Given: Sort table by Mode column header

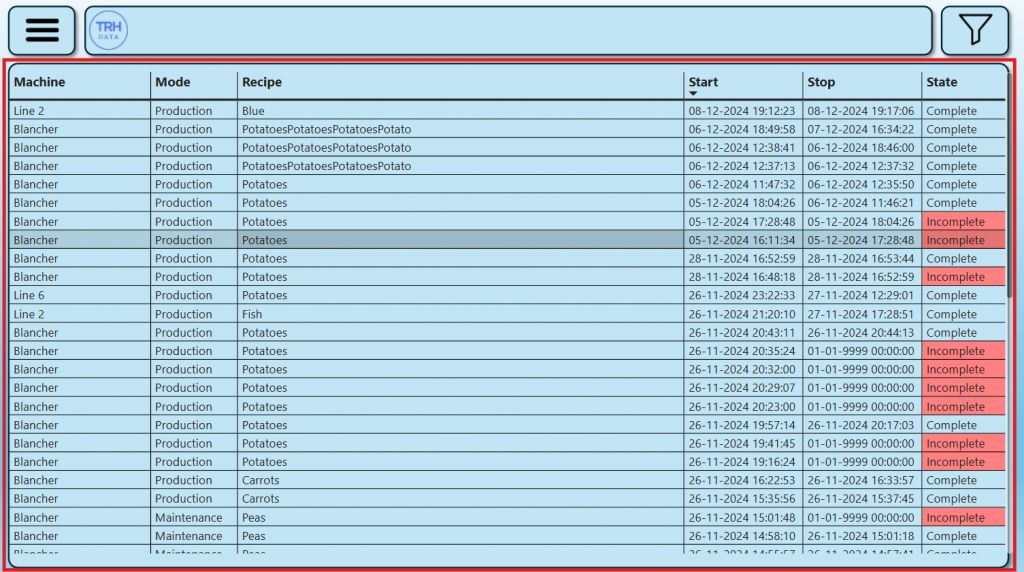Looking at the screenshot, I should click(172, 82).
